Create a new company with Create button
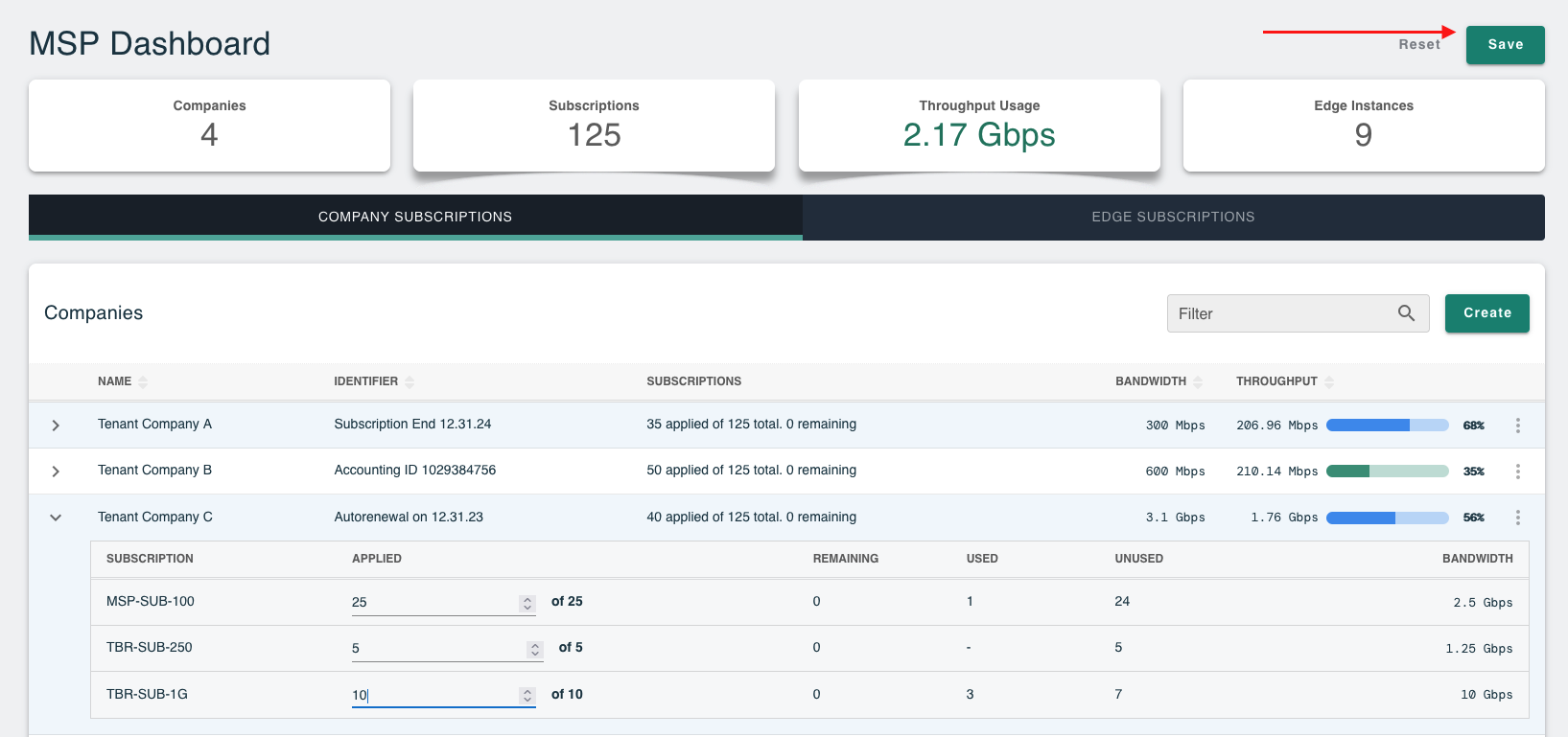The image size is (1568, 737). pos(1486,313)
